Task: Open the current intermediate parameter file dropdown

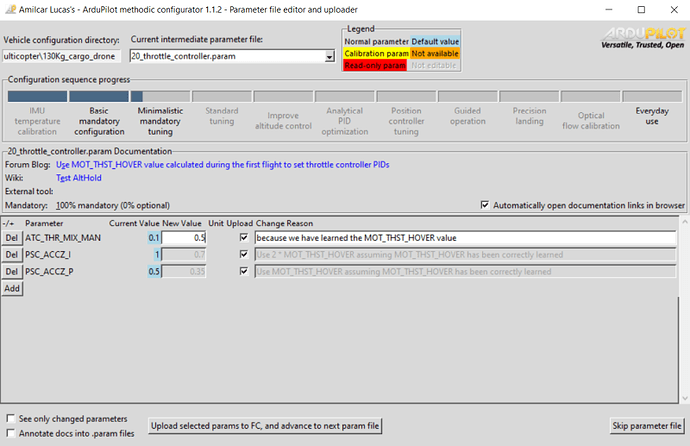Action: tap(329, 57)
